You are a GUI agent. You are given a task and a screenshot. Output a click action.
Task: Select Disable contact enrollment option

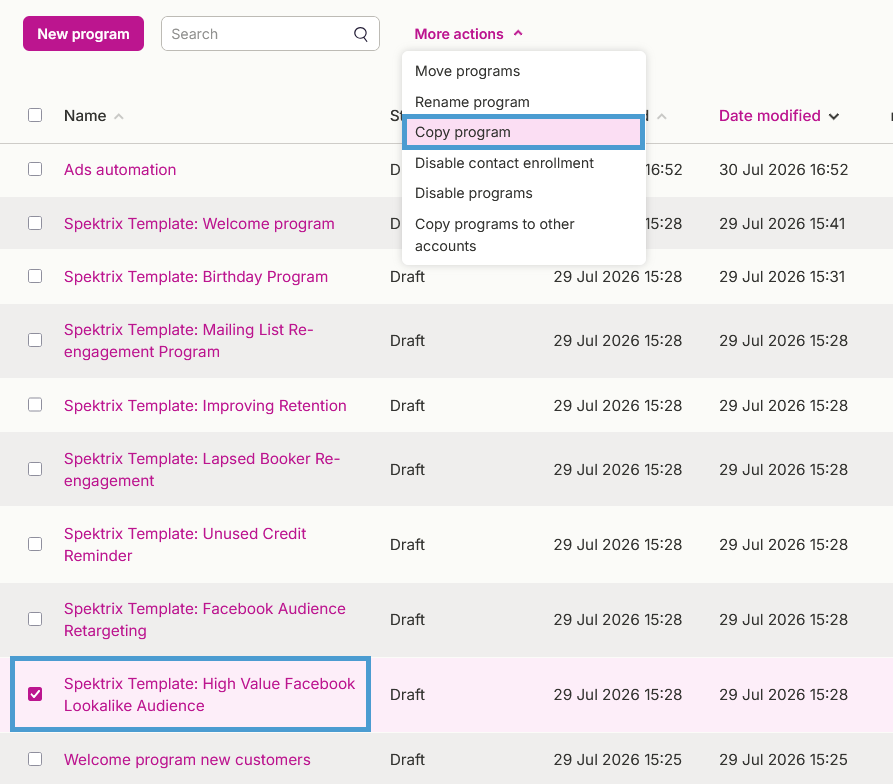(x=524, y=163)
